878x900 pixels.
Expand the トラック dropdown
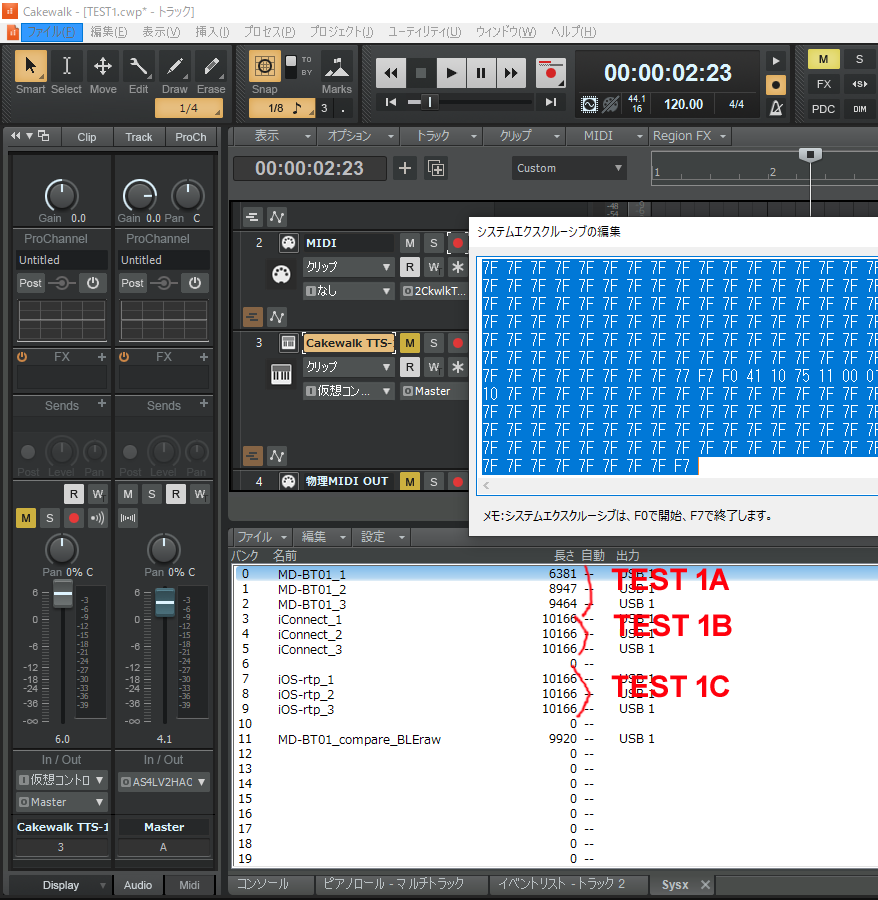coord(441,136)
